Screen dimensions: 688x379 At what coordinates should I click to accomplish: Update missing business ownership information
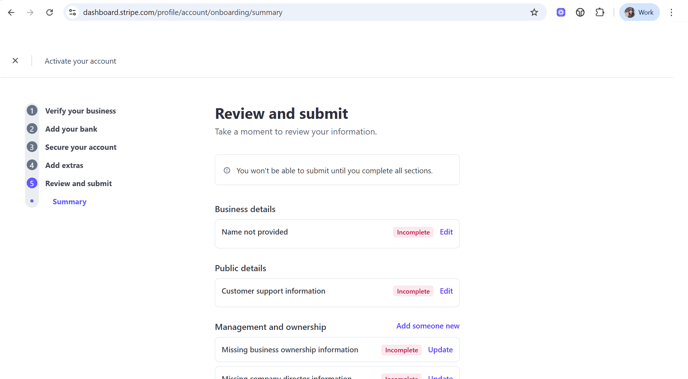(x=440, y=350)
